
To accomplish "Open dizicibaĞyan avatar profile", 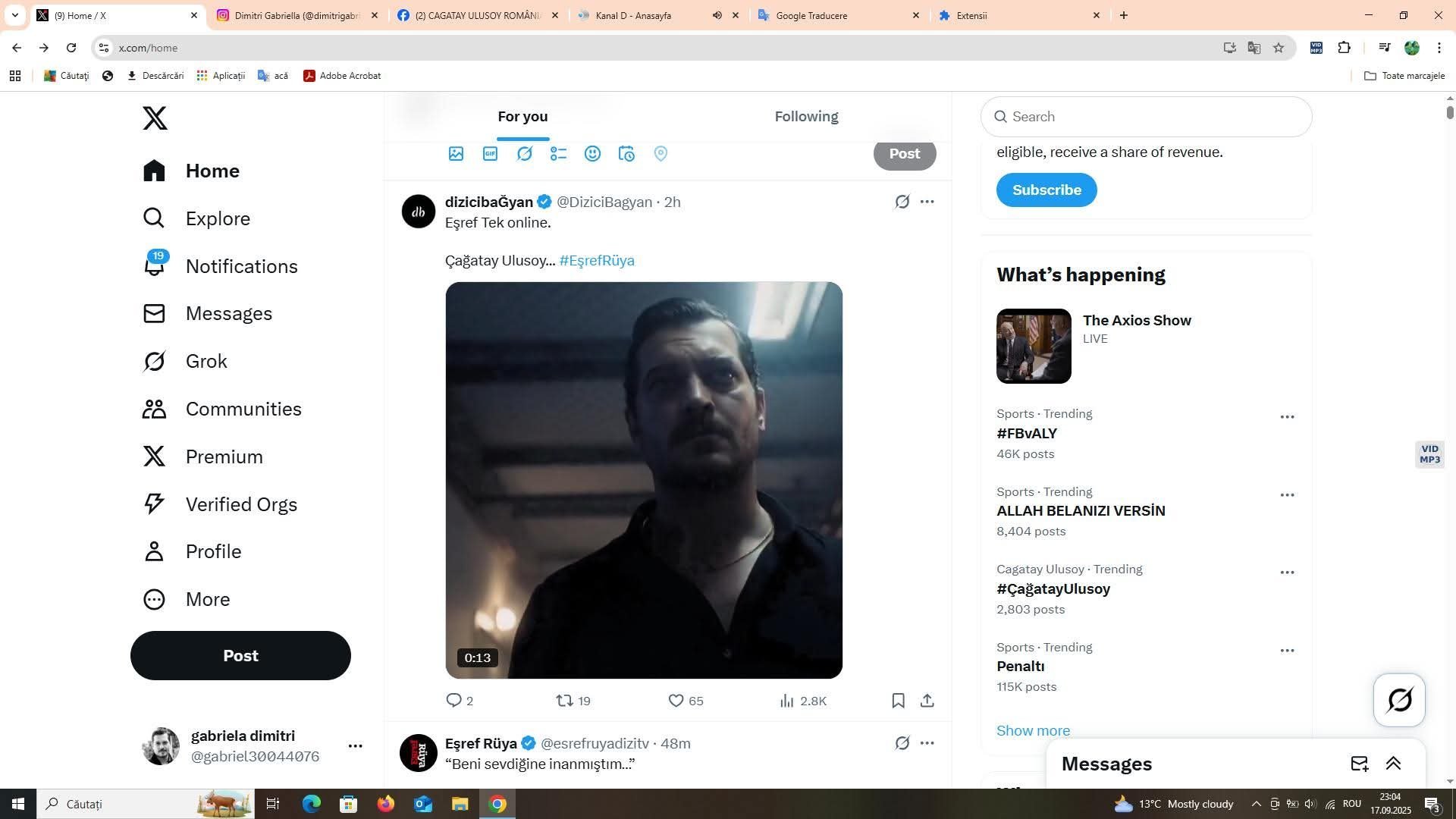I will tap(419, 211).
